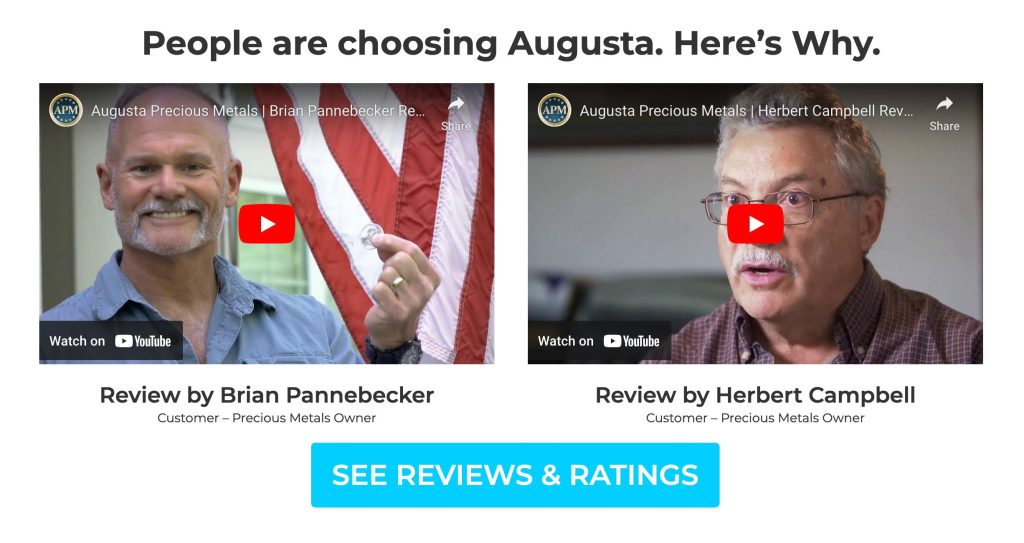Play the Brian Pannebecker review video
The height and width of the screenshot is (543, 1024).
pos(266,224)
